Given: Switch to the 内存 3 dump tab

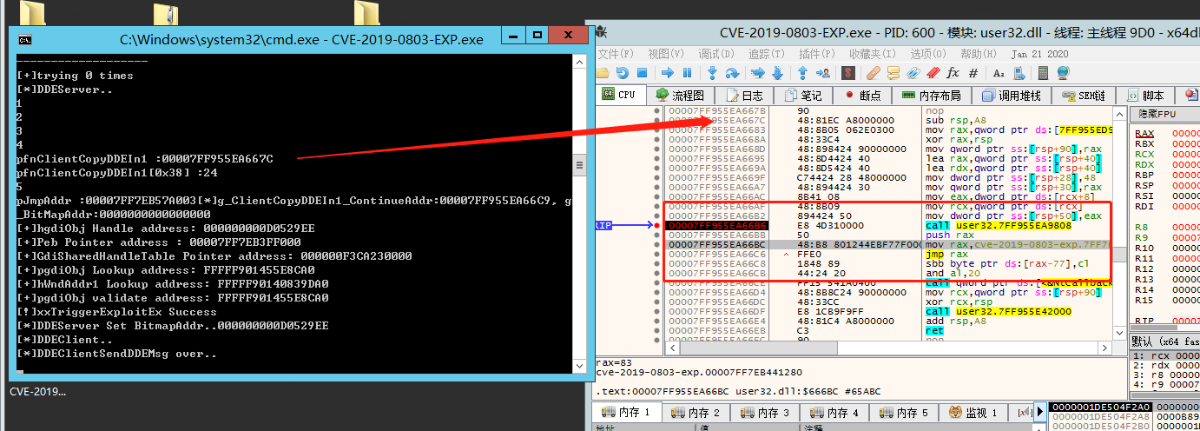Looking at the screenshot, I should 765,413.
